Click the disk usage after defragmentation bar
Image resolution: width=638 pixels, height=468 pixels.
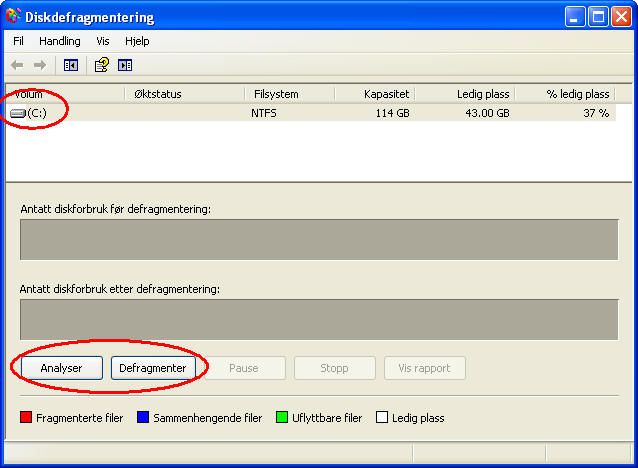coord(319,319)
